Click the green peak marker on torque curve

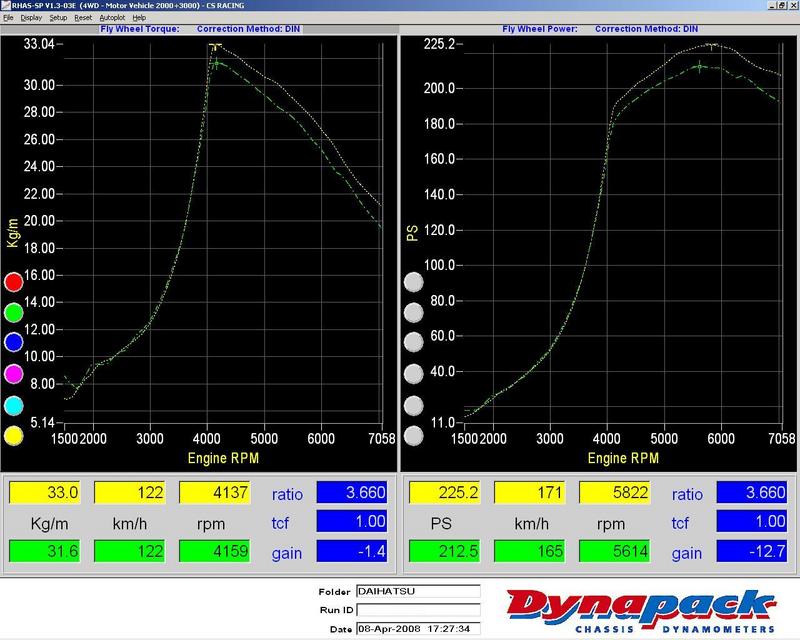(217, 64)
